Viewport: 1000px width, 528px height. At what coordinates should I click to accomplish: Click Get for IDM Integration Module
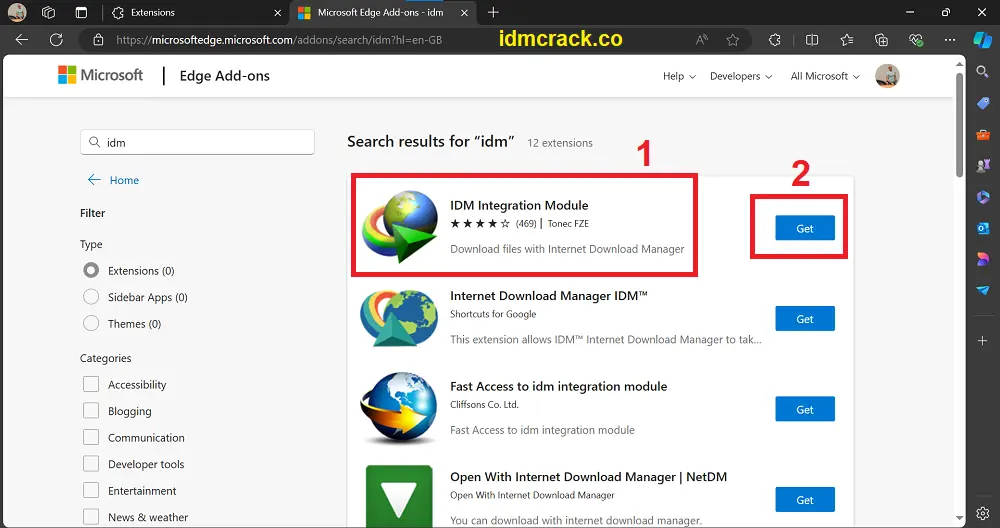click(x=805, y=228)
